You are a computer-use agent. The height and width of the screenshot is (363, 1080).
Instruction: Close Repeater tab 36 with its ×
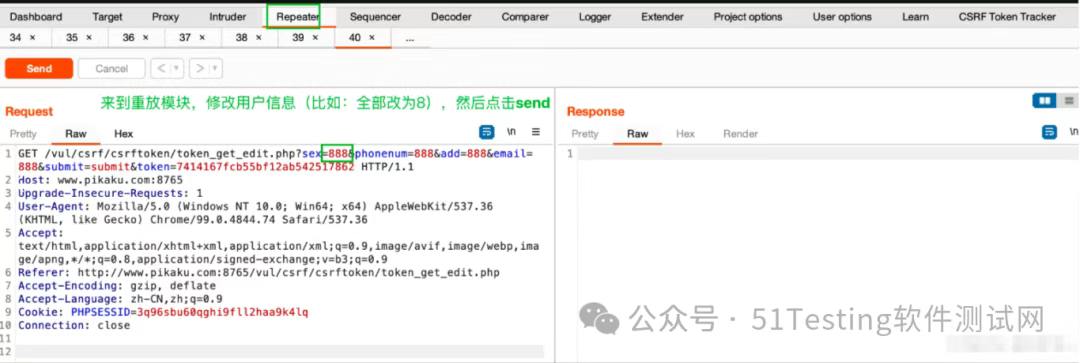click(x=145, y=38)
